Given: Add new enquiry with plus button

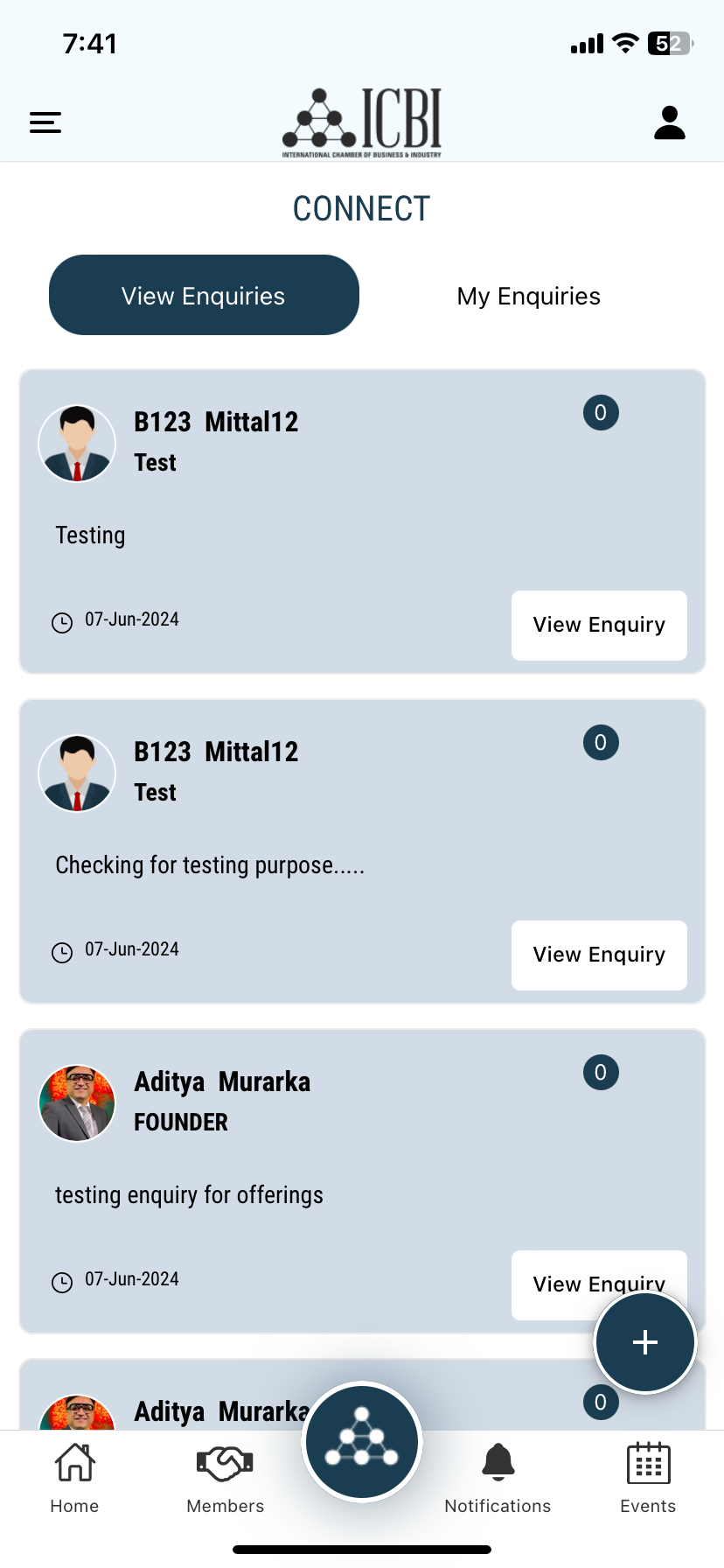Looking at the screenshot, I should pyautogui.click(x=645, y=1342).
